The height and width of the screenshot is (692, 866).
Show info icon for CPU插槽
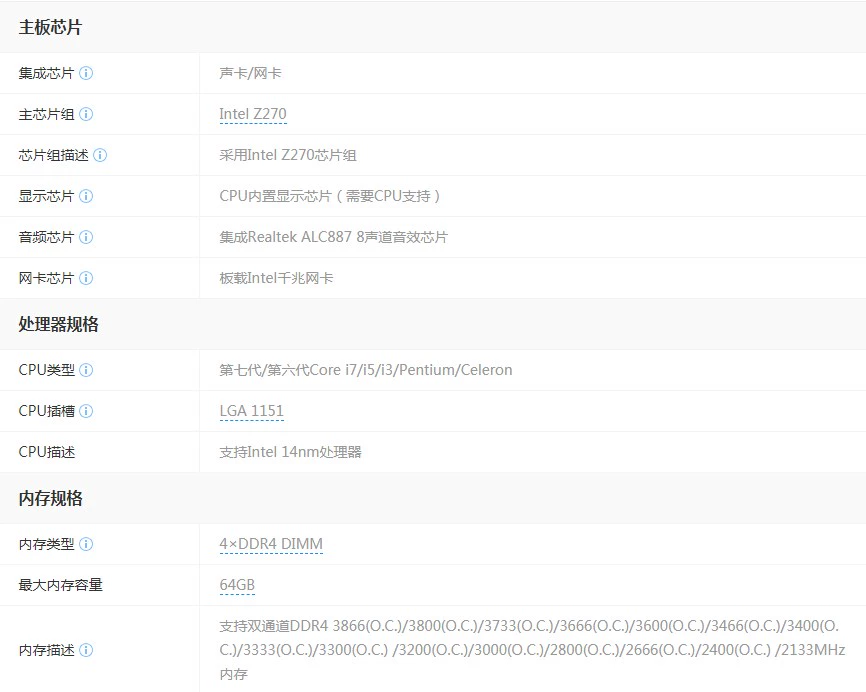[86, 411]
